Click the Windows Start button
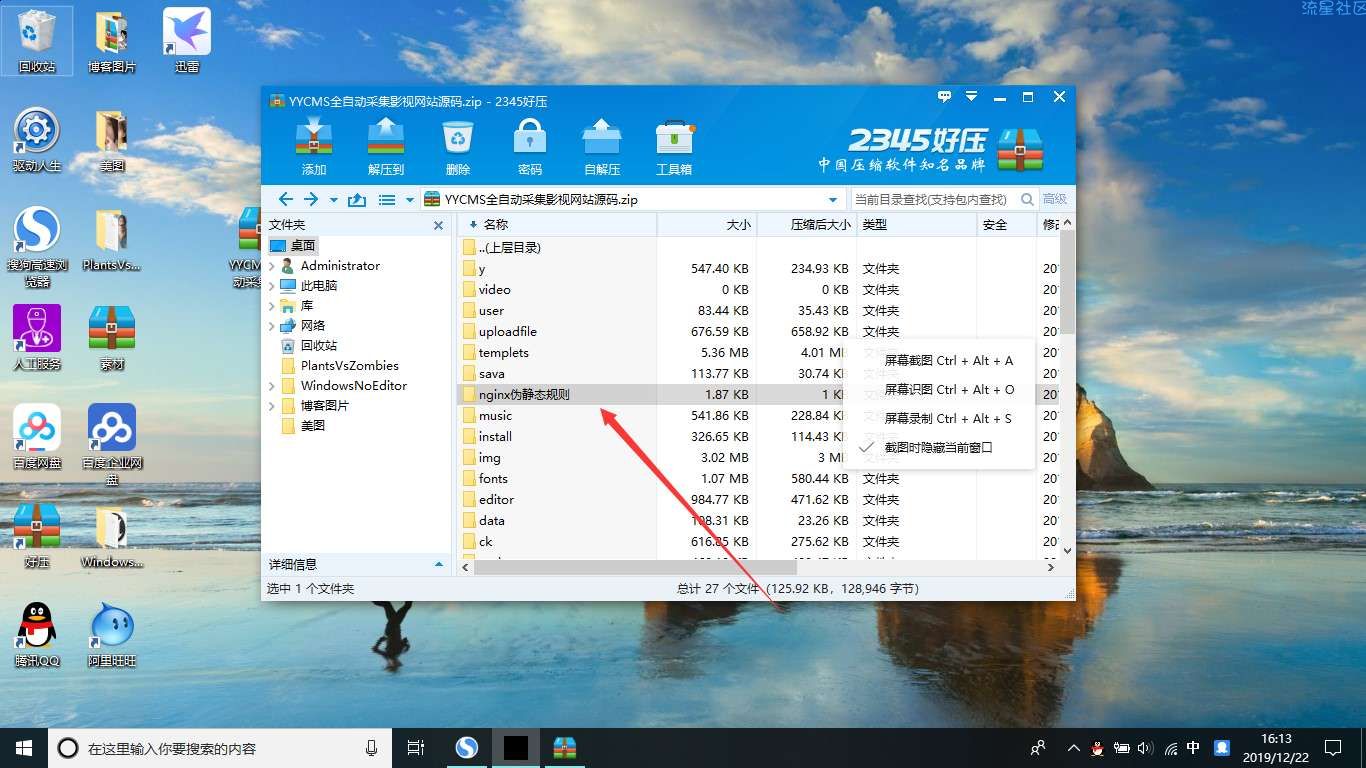The height and width of the screenshot is (768, 1366). pos(24,747)
